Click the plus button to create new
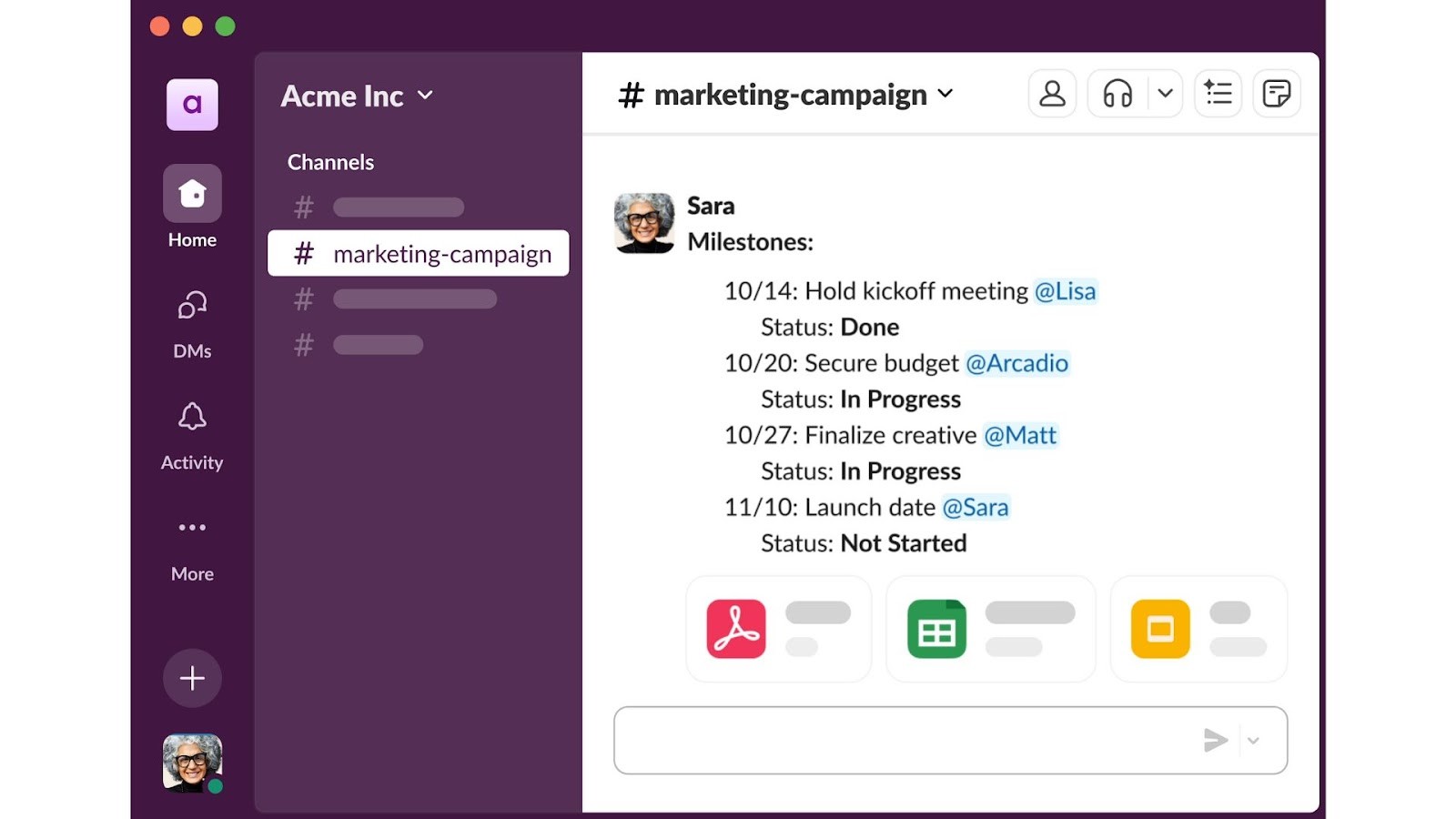Image resolution: width=1456 pixels, height=819 pixels. pos(191,678)
